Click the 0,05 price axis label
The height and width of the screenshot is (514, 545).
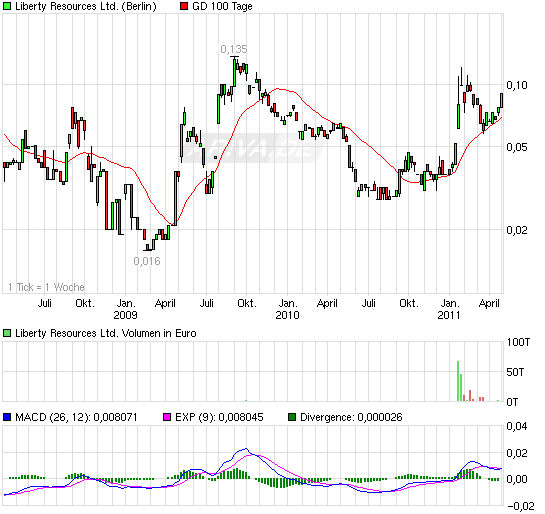pos(516,147)
